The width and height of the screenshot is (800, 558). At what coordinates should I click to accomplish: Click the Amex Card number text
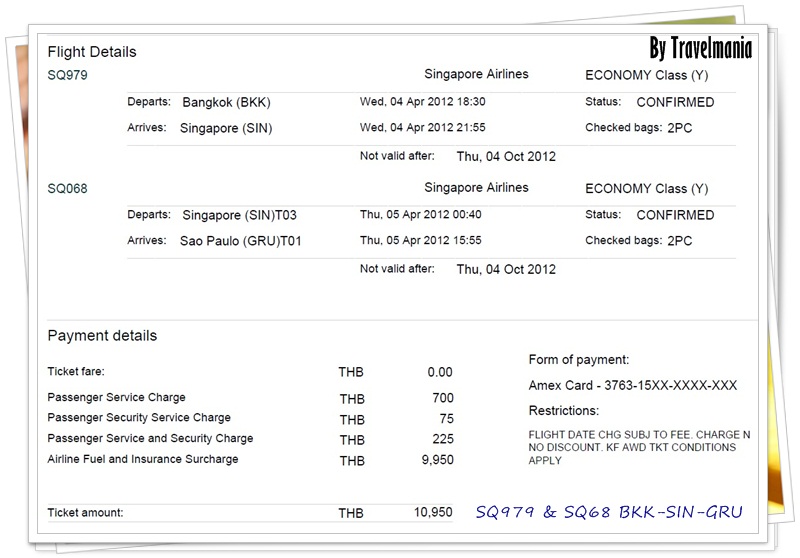[632, 386]
